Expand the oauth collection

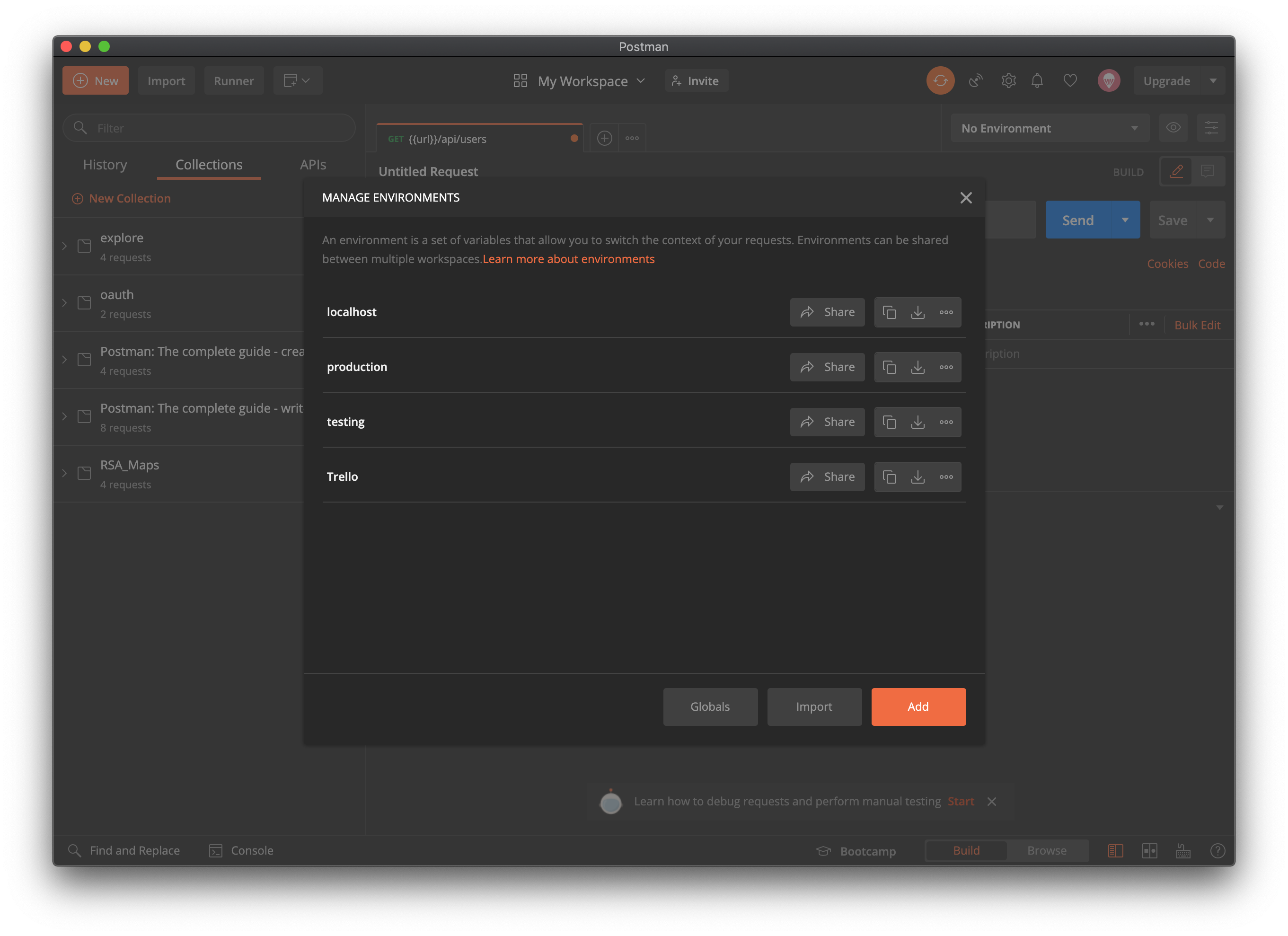pyautogui.click(x=64, y=303)
